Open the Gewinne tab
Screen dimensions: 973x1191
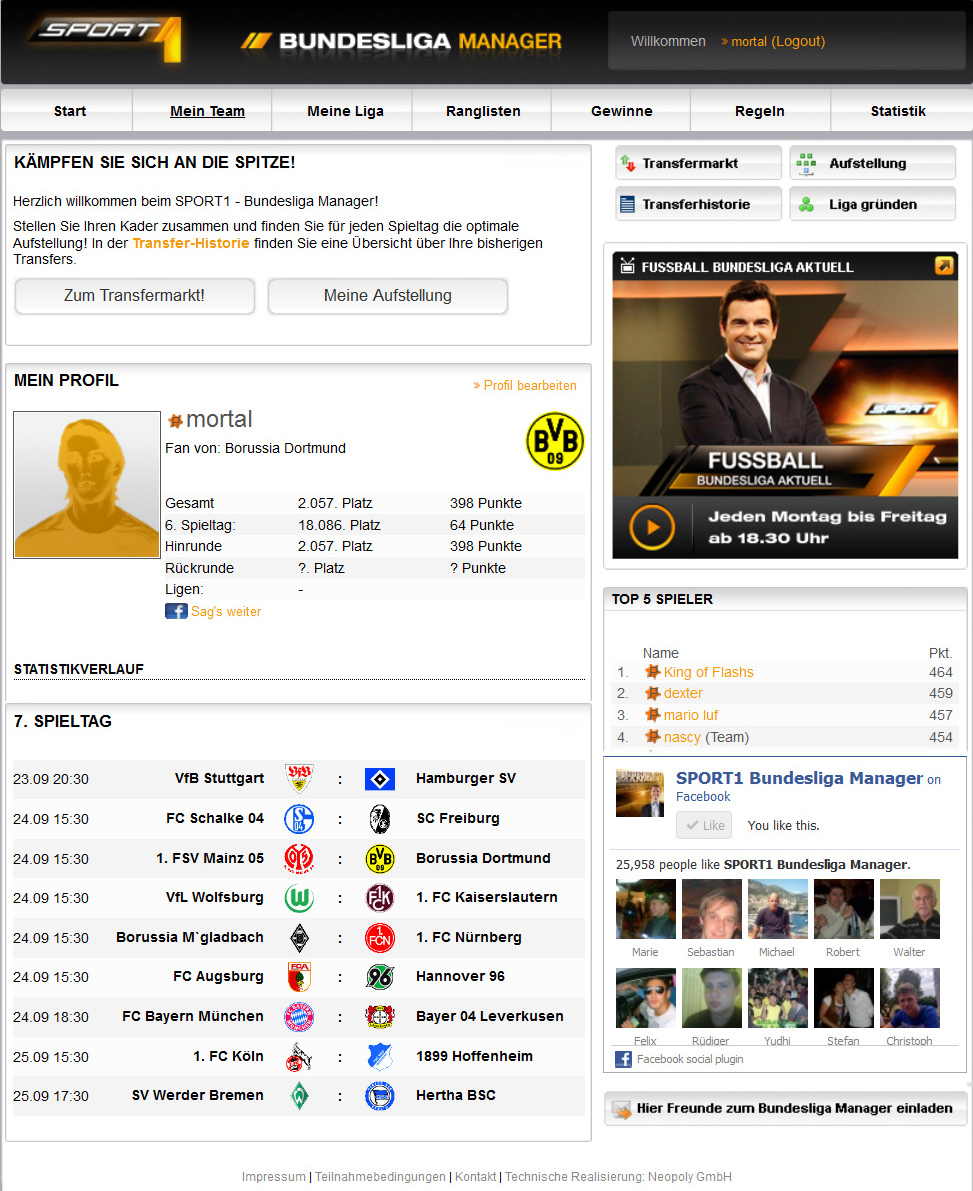[x=621, y=111]
